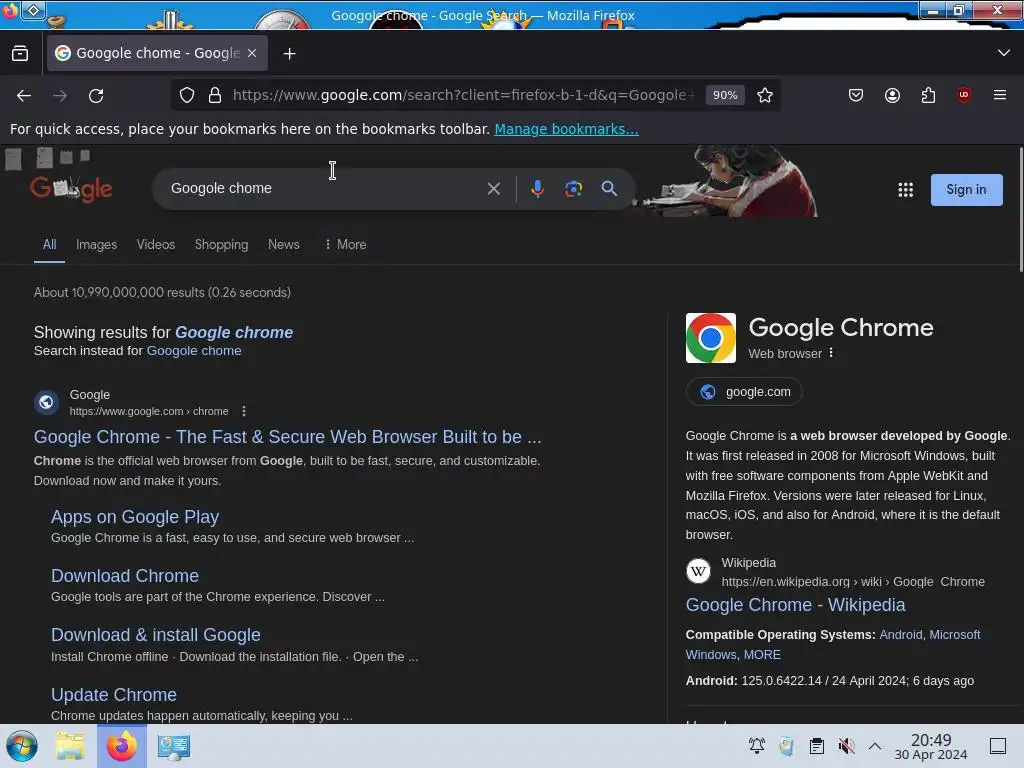Reset the 90% zoom level indicator
Screen dimensions: 1024x768
[725, 95]
